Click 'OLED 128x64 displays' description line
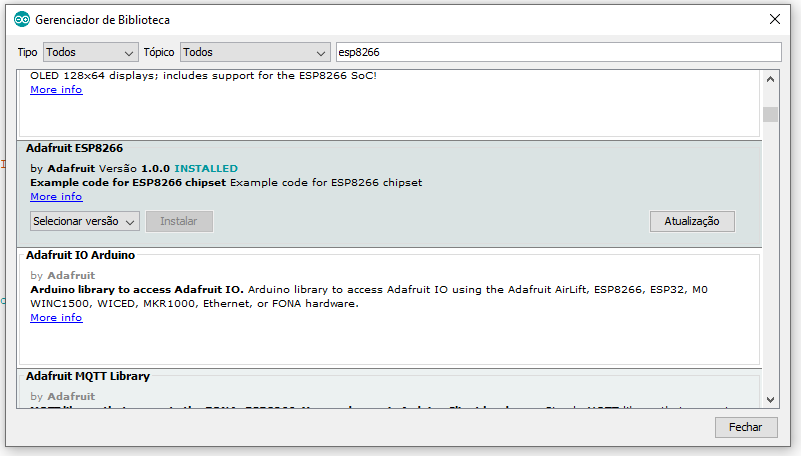 (x=203, y=76)
